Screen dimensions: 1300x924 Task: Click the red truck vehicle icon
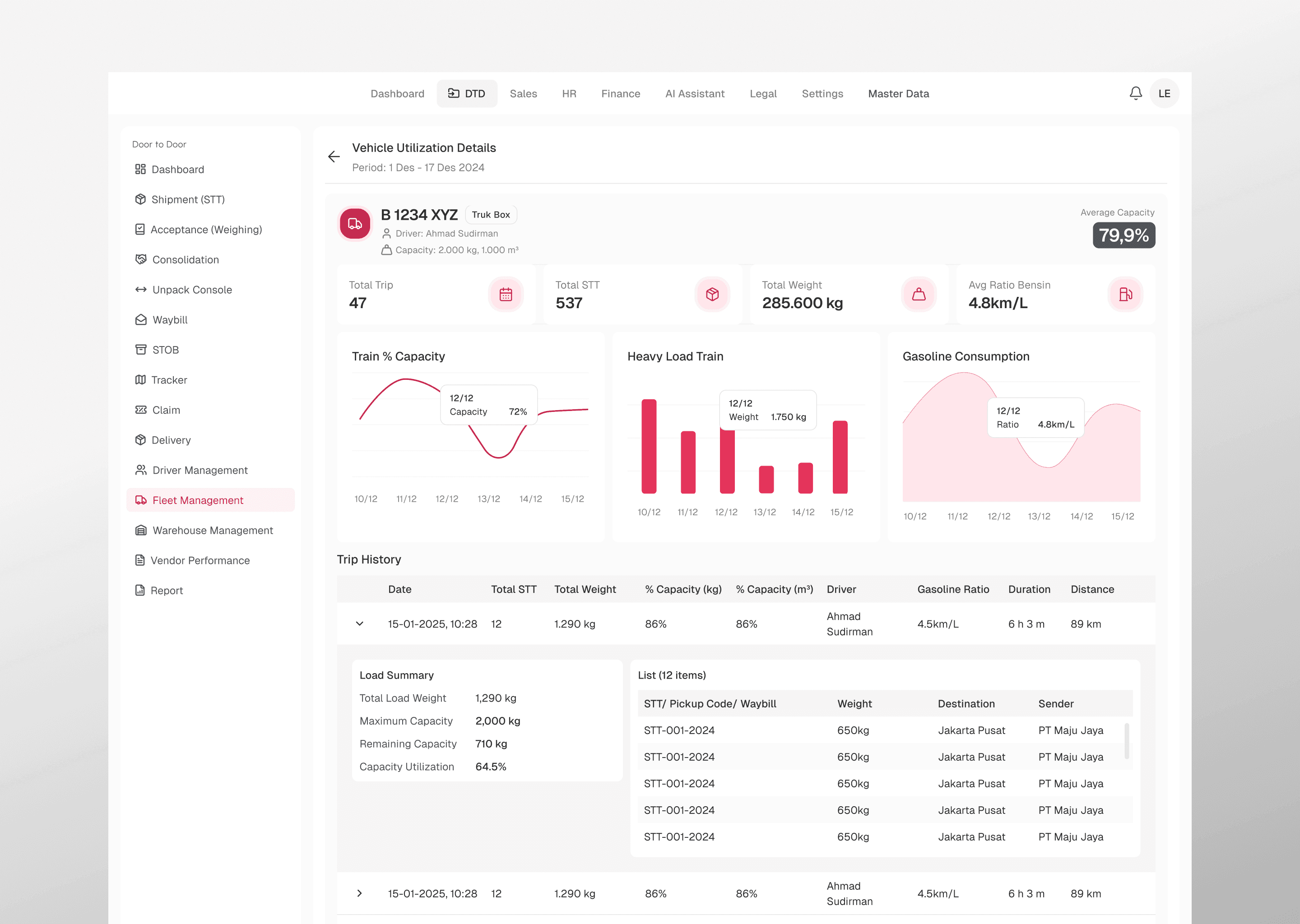[355, 224]
